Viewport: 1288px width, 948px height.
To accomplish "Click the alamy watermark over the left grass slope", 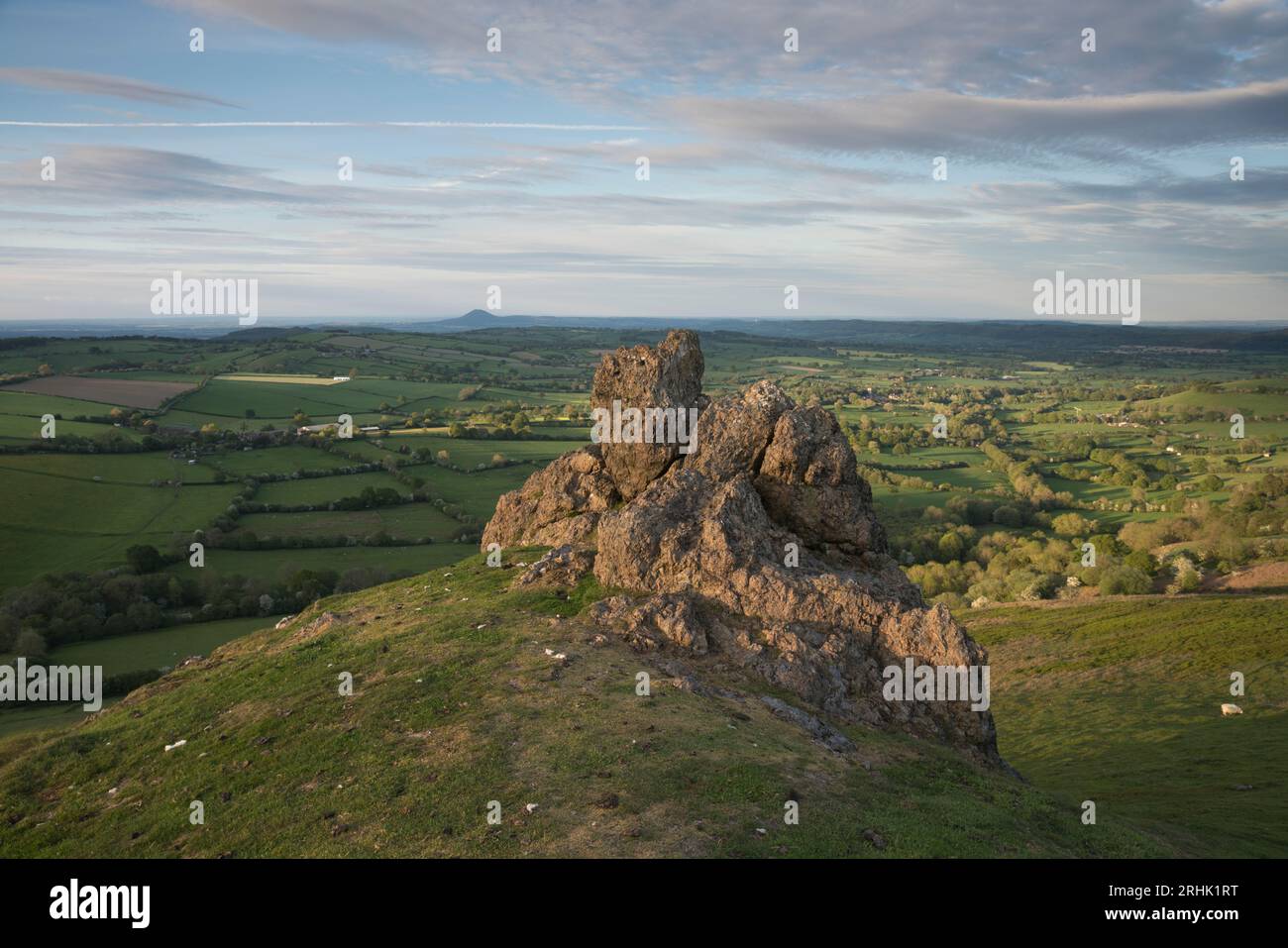I will (51, 685).
